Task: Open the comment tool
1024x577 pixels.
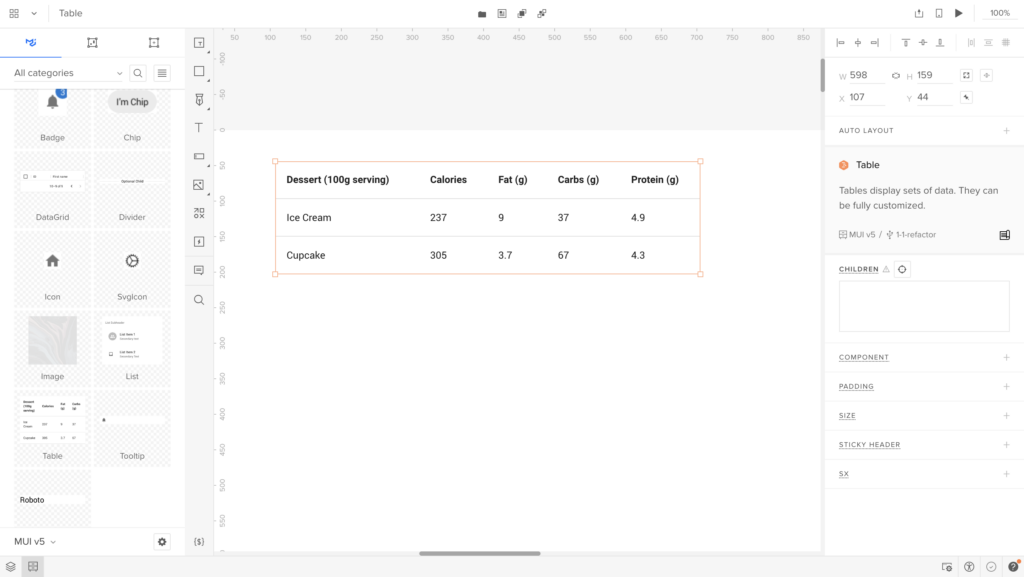Action: pyautogui.click(x=199, y=270)
